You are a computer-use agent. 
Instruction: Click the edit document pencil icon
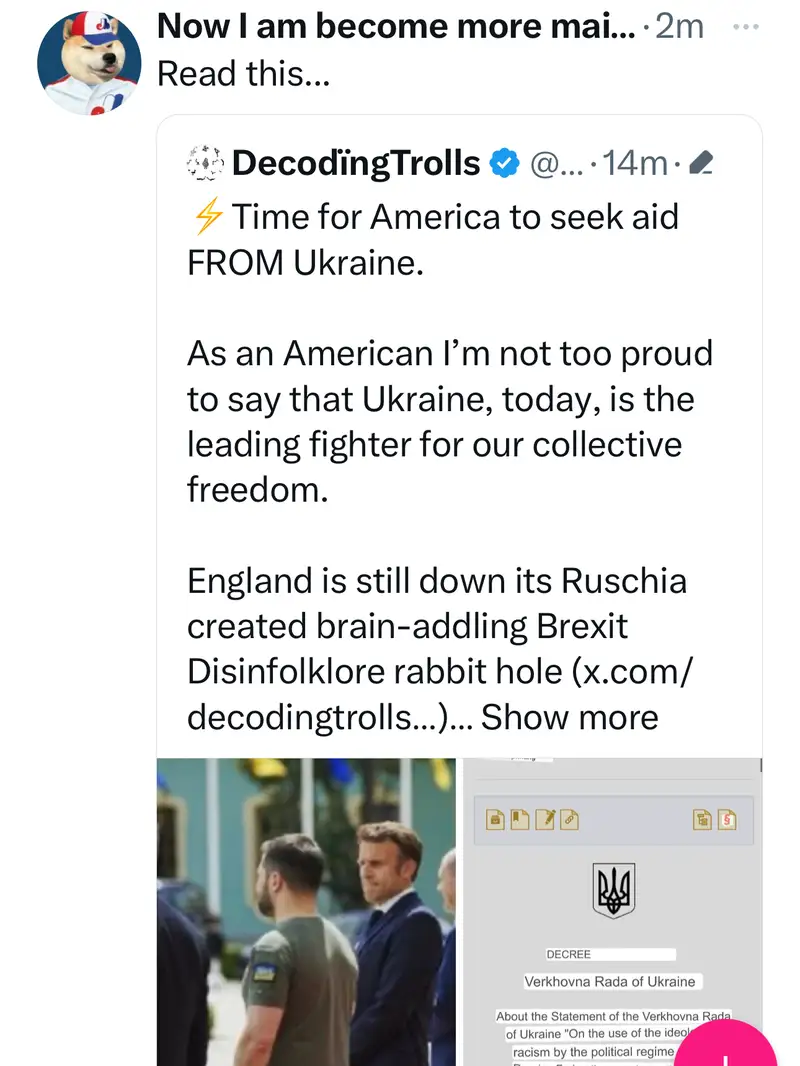coord(545,819)
